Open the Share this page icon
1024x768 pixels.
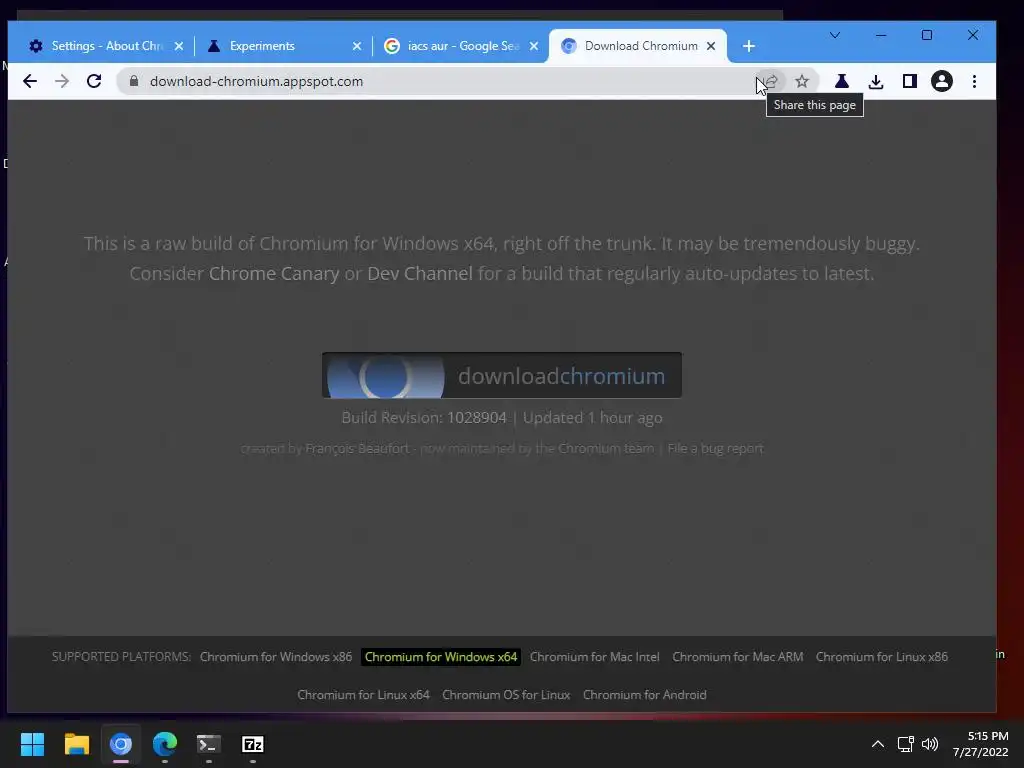771,81
